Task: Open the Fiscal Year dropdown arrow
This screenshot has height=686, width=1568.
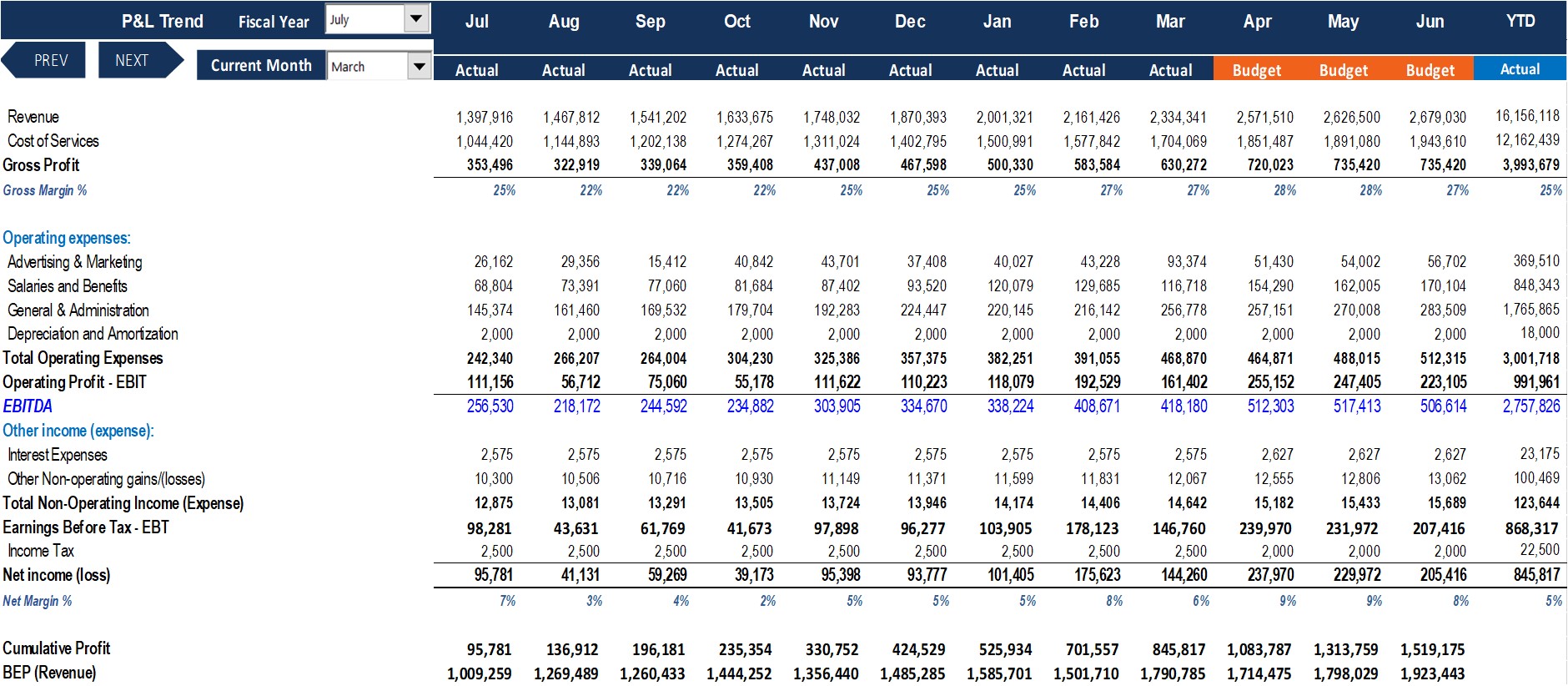Action: coord(417,18)
